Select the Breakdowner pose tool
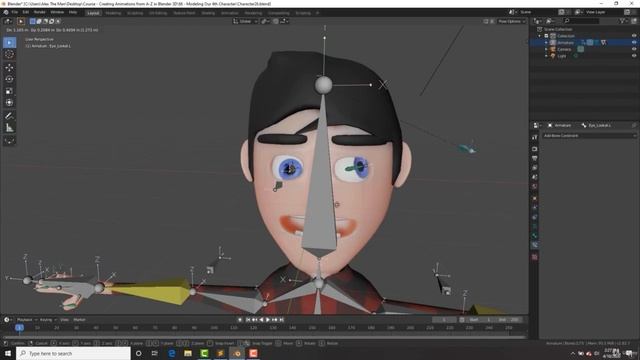The height and width of the screenshot is (360, 640). click(x=9, y=141)
